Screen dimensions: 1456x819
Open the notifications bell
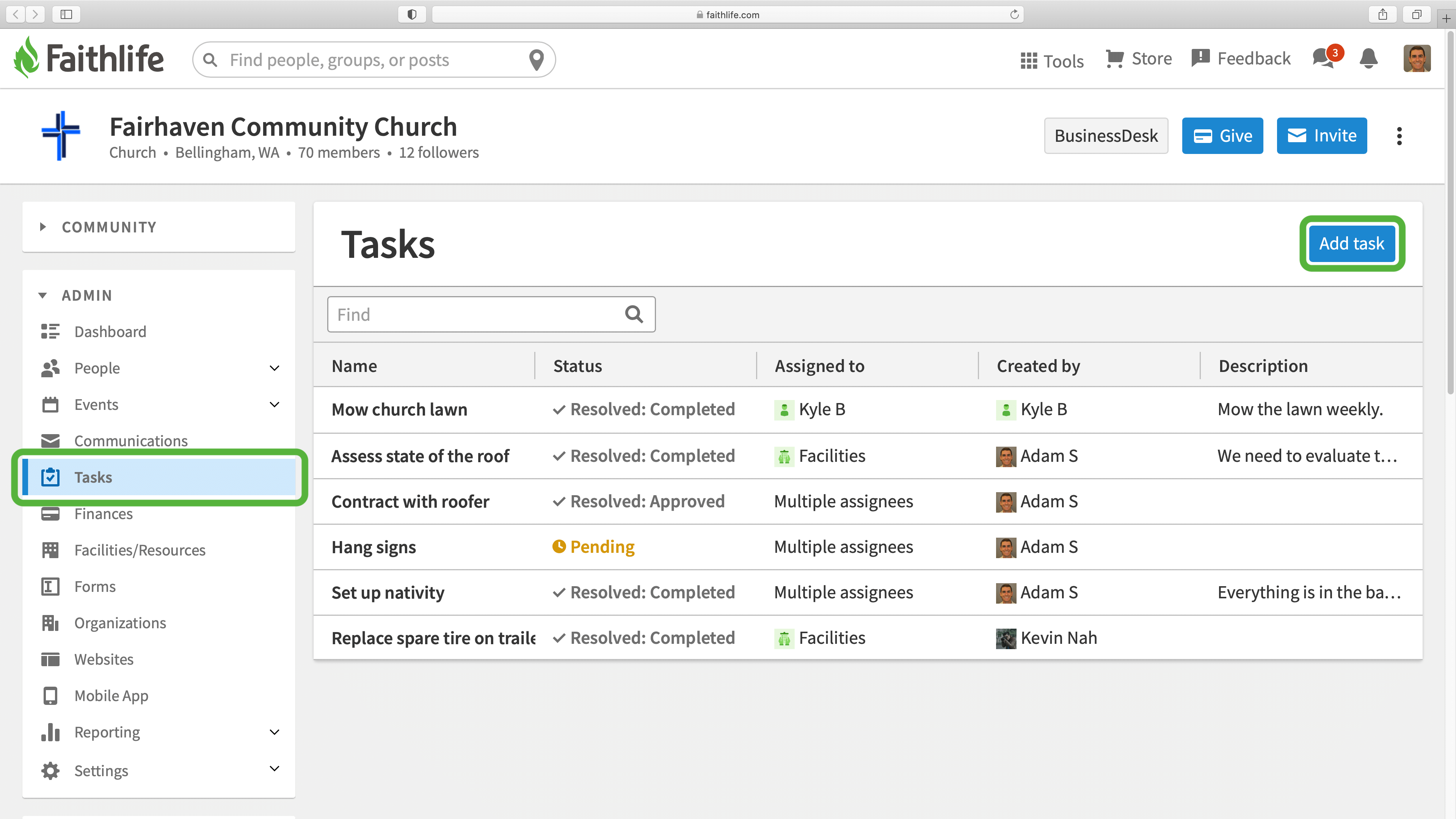(1368, 58)
